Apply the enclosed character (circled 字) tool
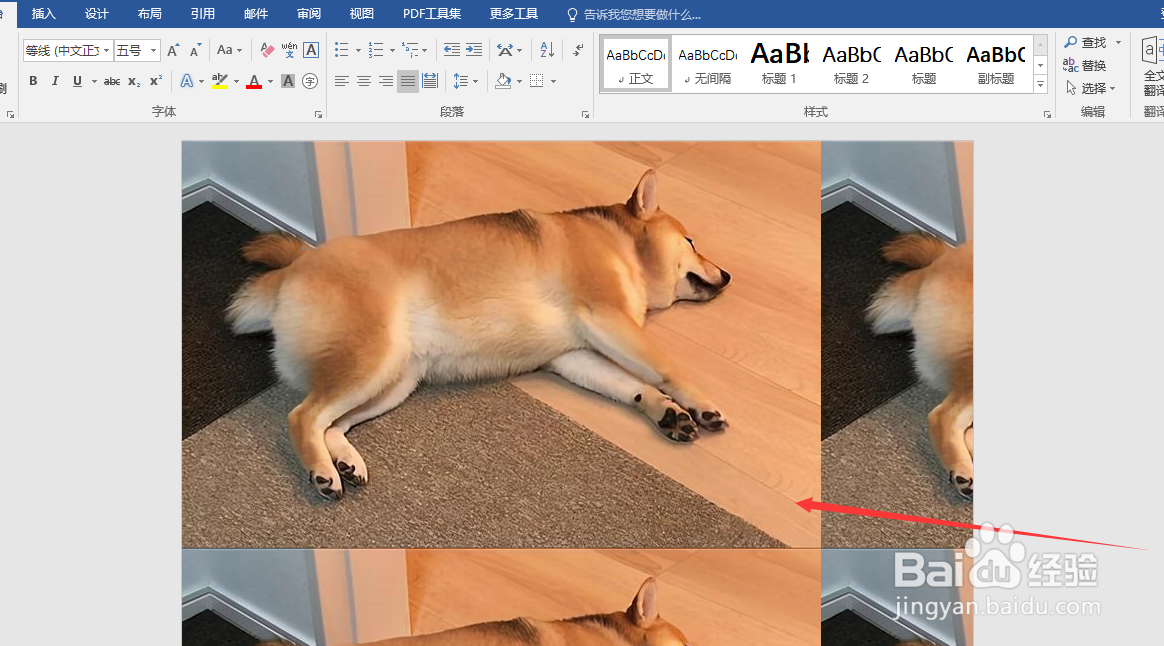This screenshot has width=1164, height=646. tap(310, 81)
